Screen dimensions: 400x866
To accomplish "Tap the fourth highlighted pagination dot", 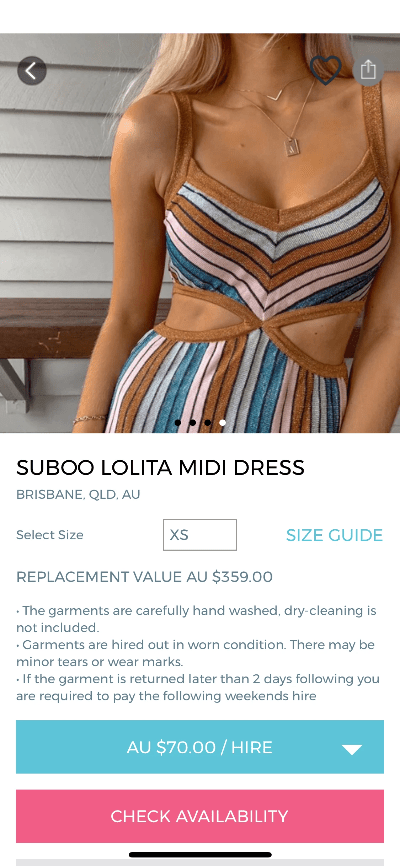I will tap(222, 423).
